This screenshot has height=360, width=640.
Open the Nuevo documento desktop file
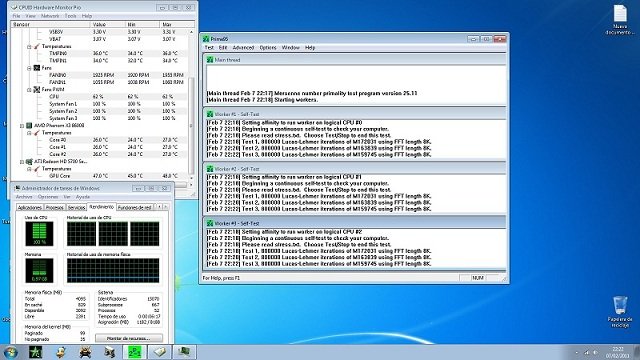pos(620,20)
